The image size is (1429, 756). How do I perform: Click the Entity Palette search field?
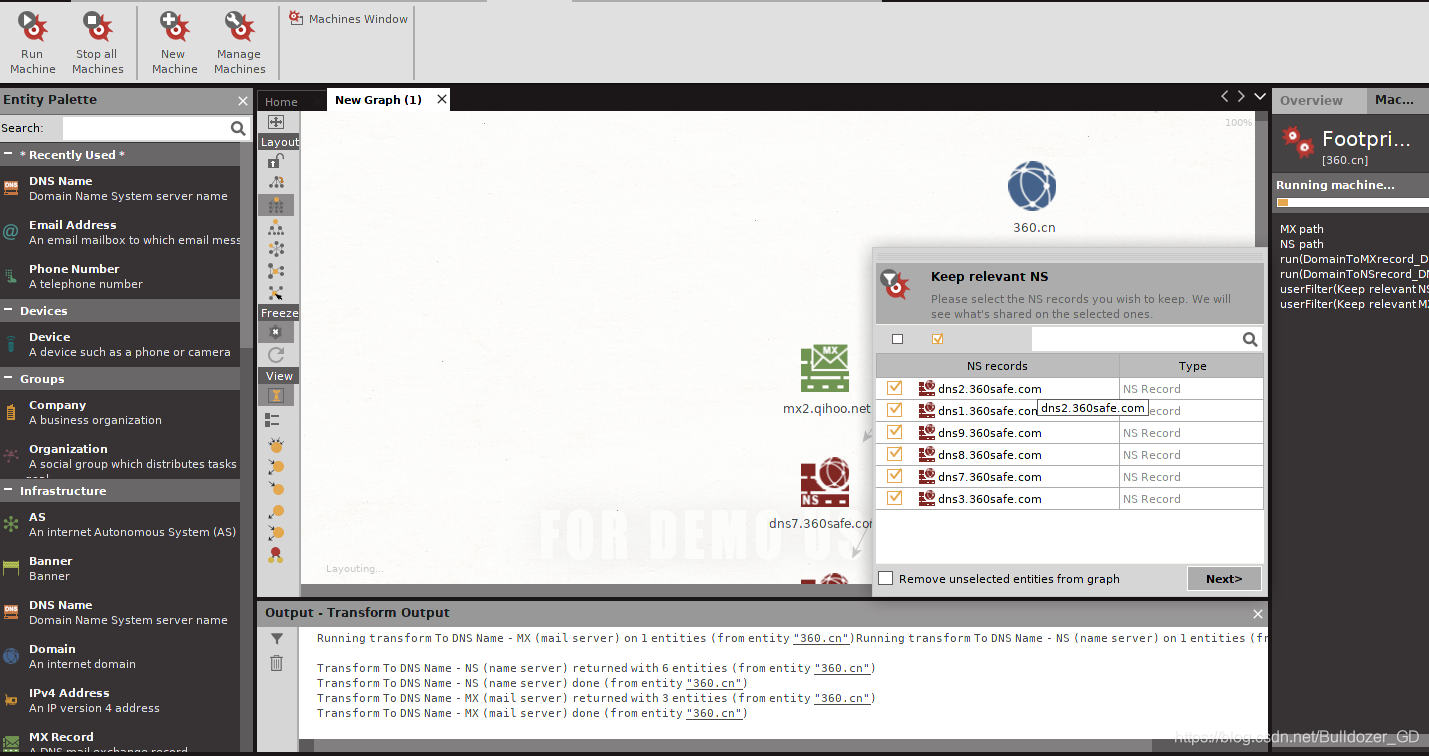click(x=146, y=128)
